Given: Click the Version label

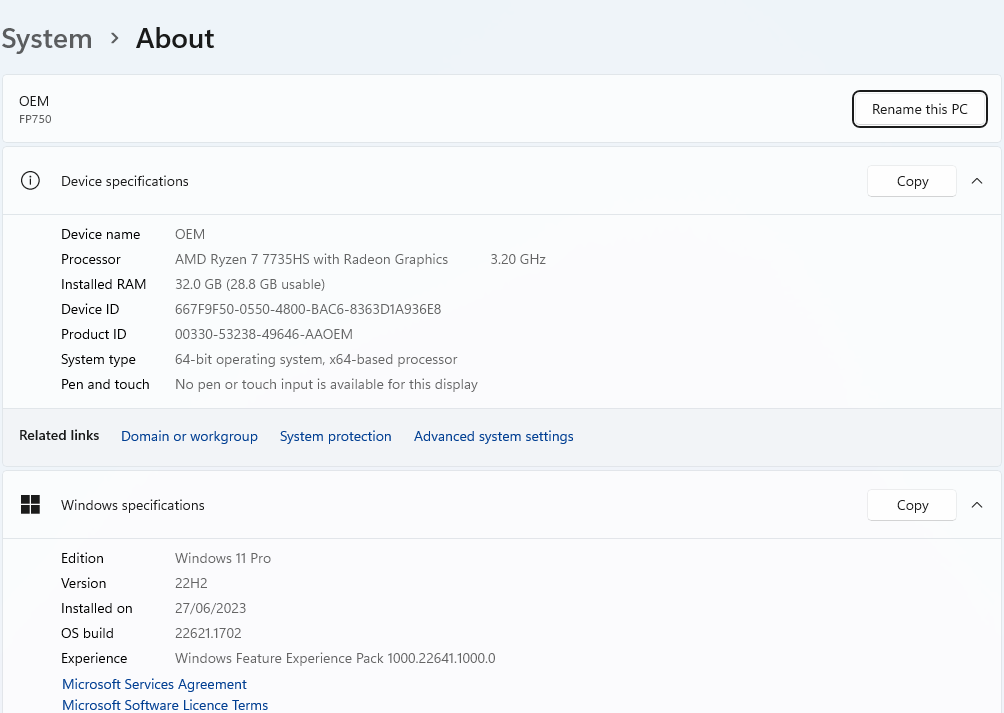Looking at the screenshot, I should coord(83,583).
